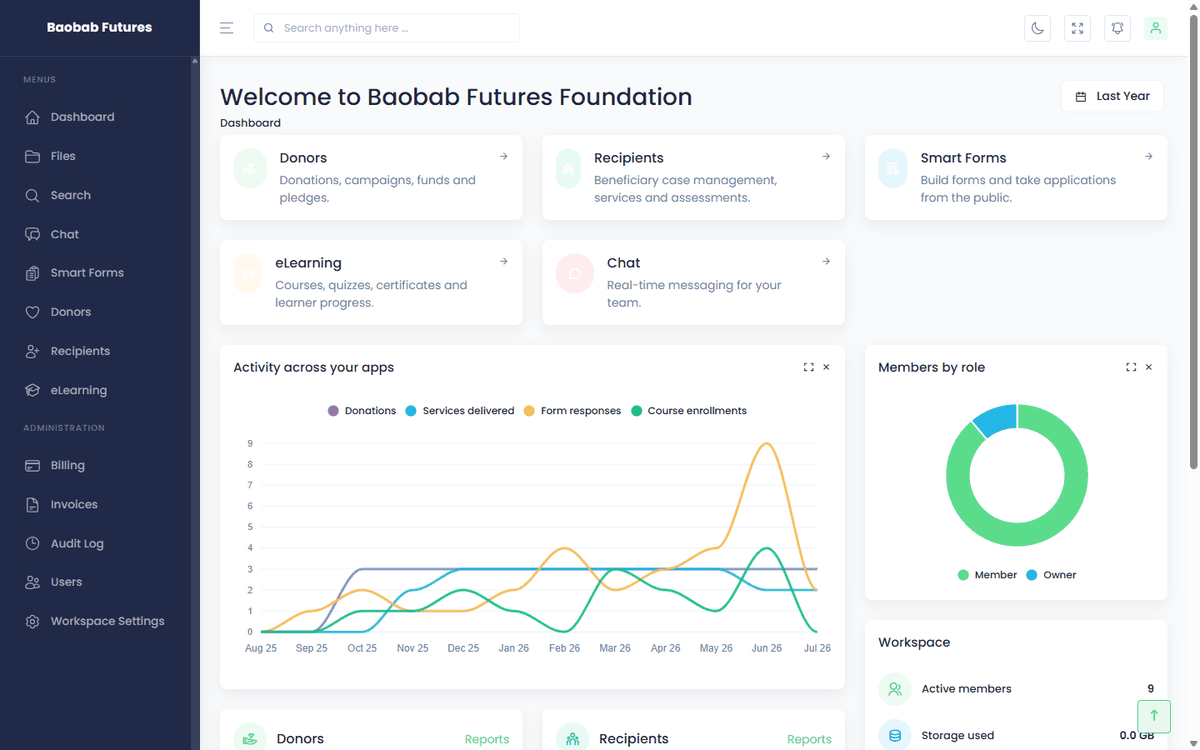Click the Recipients card arrow
The image size is (1200, 750).
coord(826,156)
